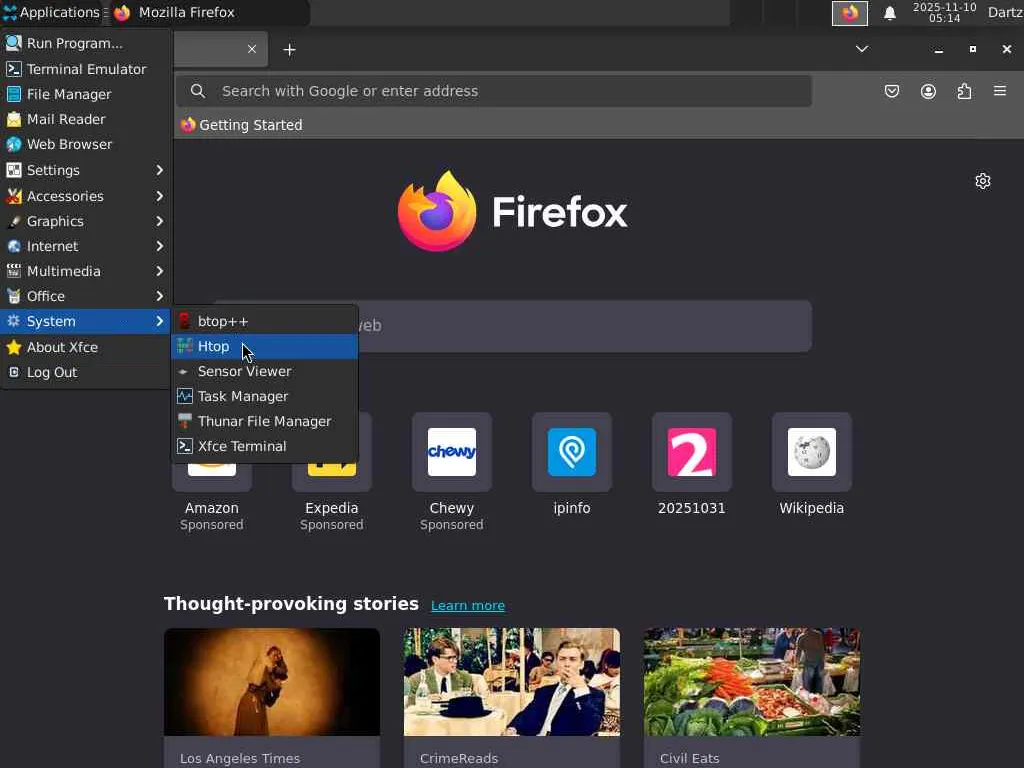This screenshot has width=1024, height=768.
Task: Open the Civil Eats story thumbnail
Action: click(x=752, y=682)
